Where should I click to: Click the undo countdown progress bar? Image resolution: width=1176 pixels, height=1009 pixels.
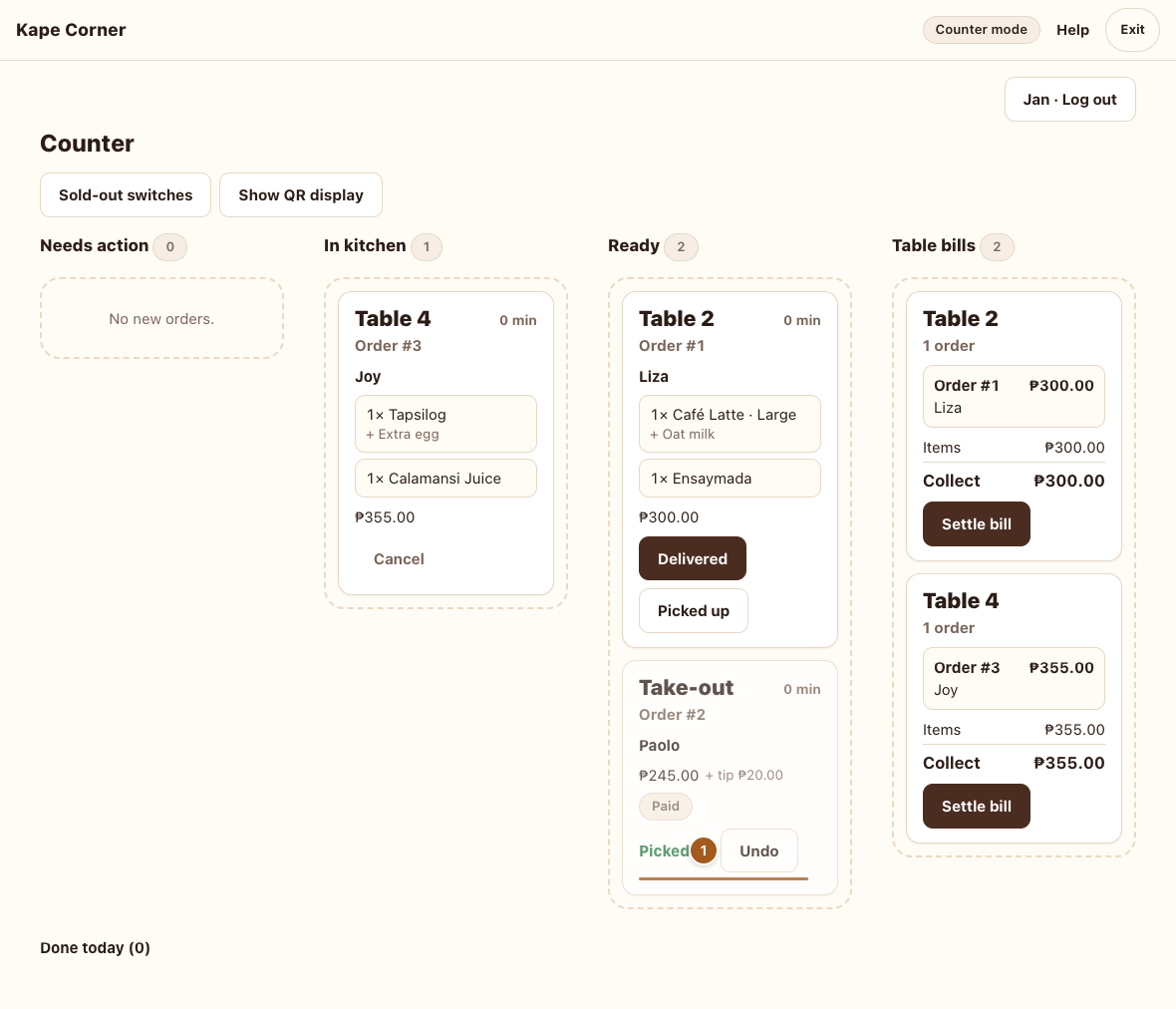tap(723, 878)
